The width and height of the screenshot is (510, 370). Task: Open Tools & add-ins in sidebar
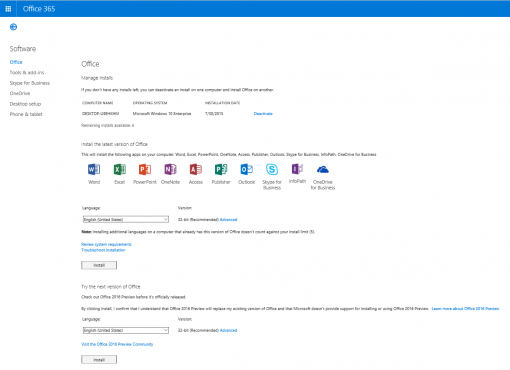click(27, 72)
